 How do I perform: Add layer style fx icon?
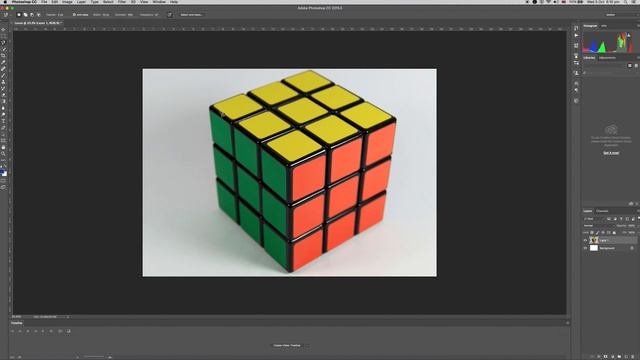[599, 356]
